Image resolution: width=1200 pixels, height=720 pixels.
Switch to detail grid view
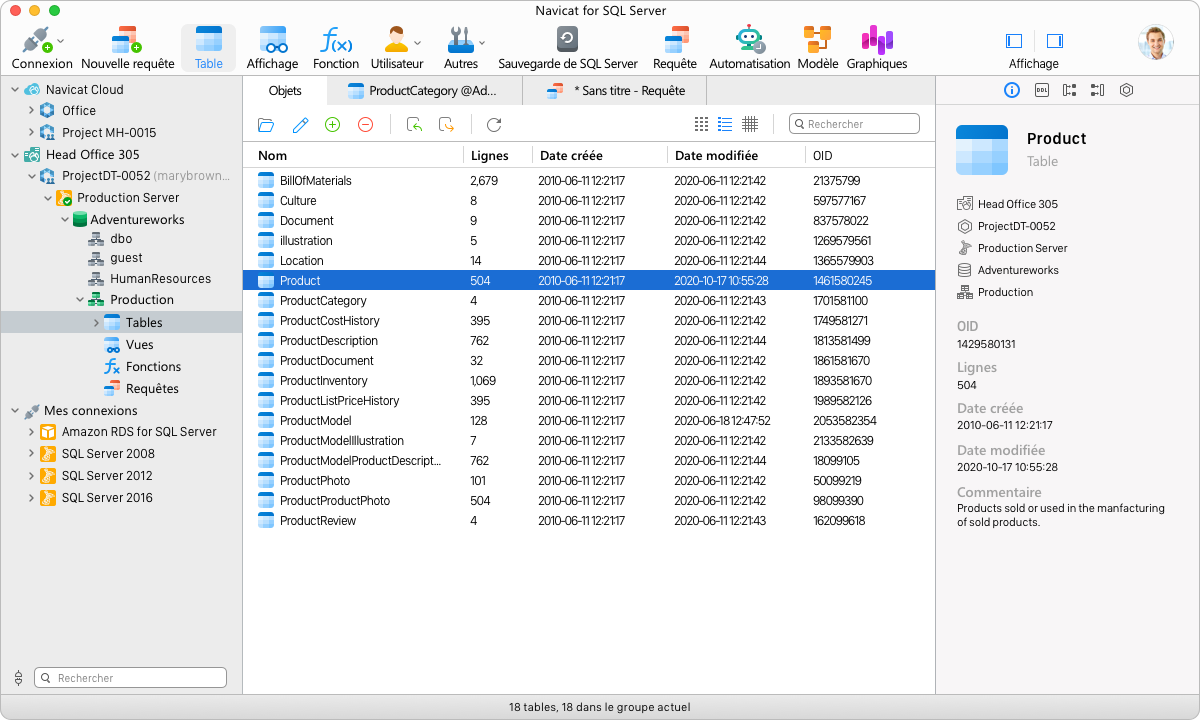click(750, 124)
